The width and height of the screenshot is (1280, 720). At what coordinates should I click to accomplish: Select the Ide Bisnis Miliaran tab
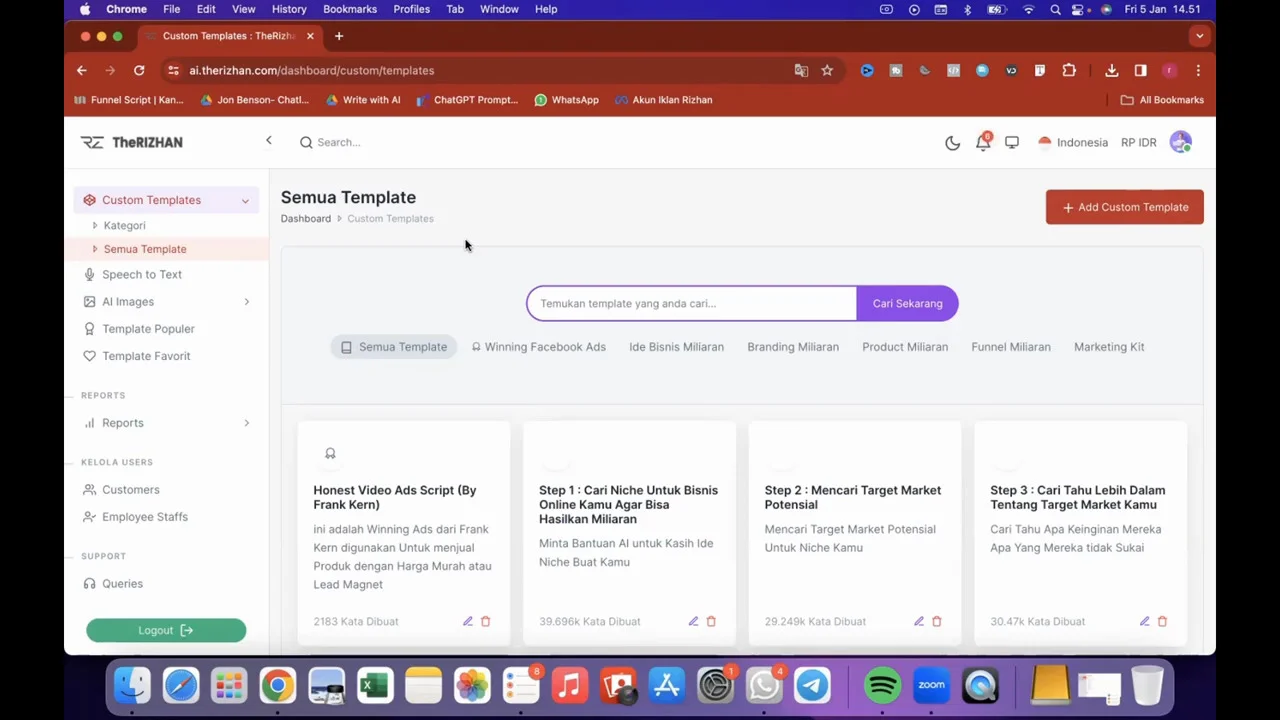pos(676,347)
